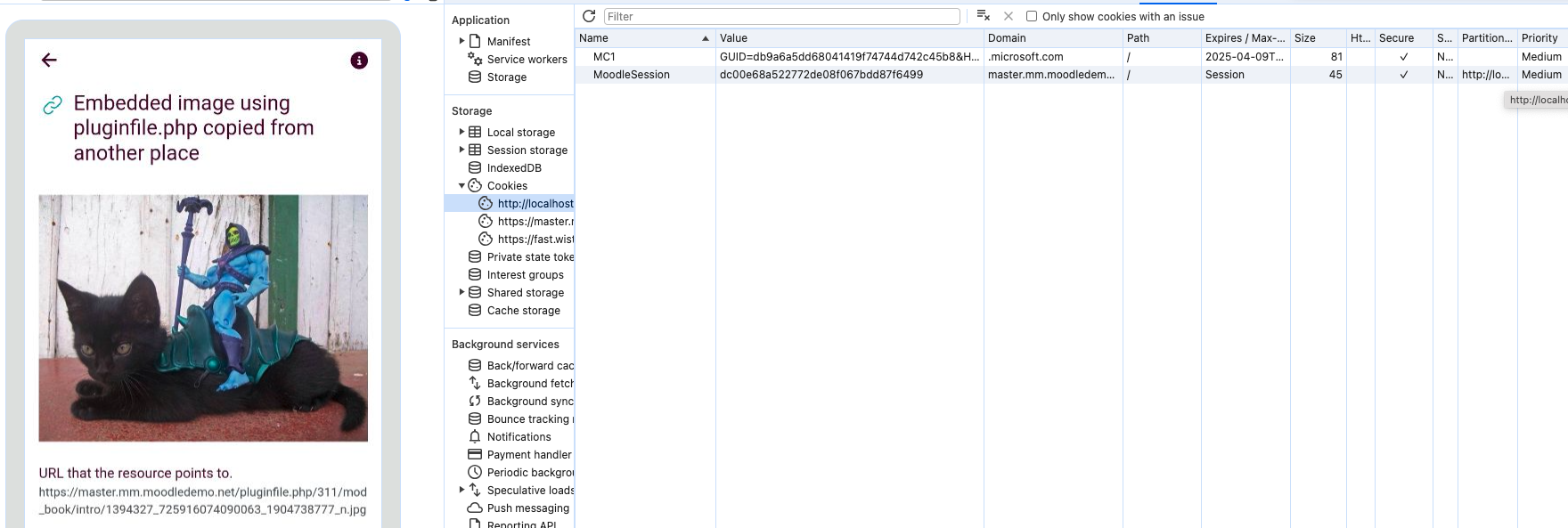
Task: Click the master.mm.moodledem... domain cell
Action: [1053, 75]
